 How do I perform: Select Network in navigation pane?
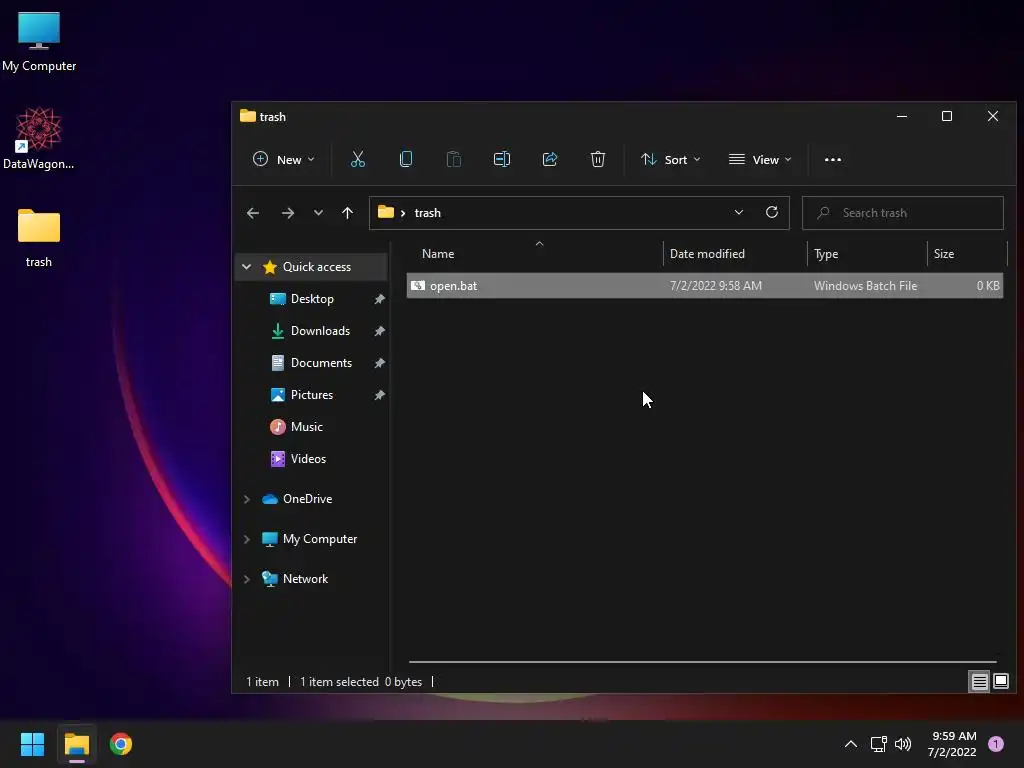(x=305, y=579)
